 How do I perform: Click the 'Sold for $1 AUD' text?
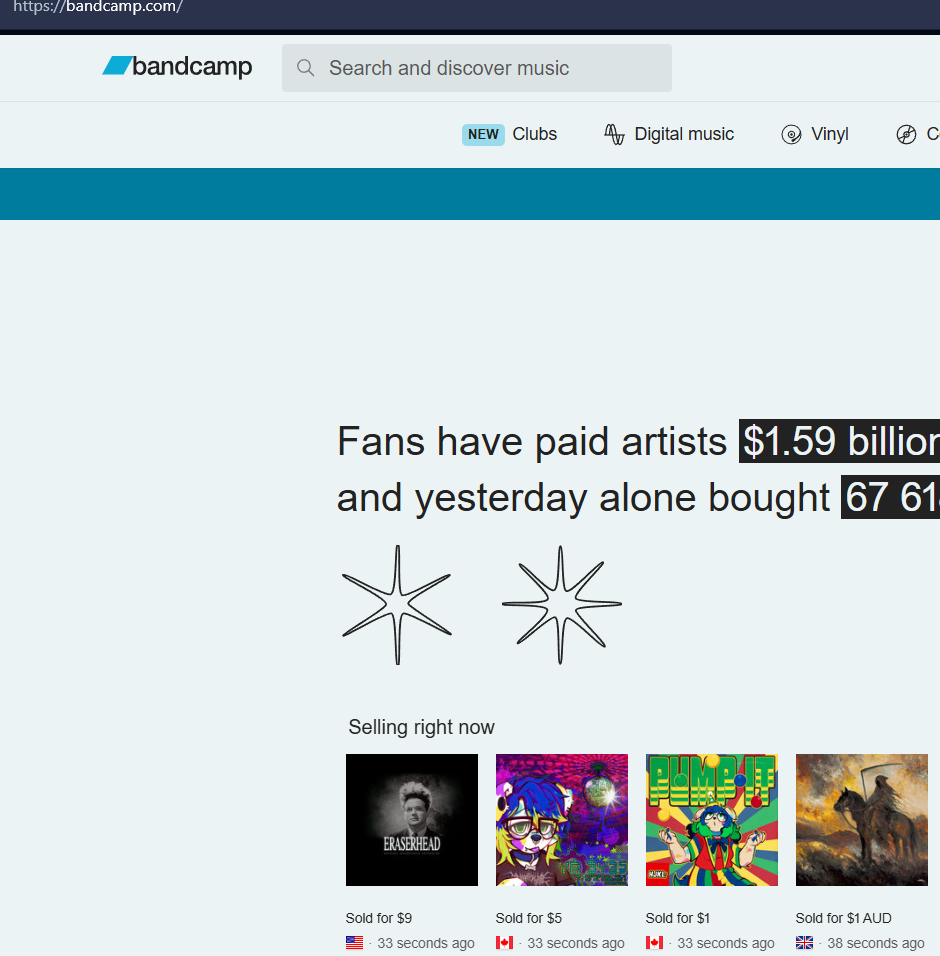click(x=844, y=918)
